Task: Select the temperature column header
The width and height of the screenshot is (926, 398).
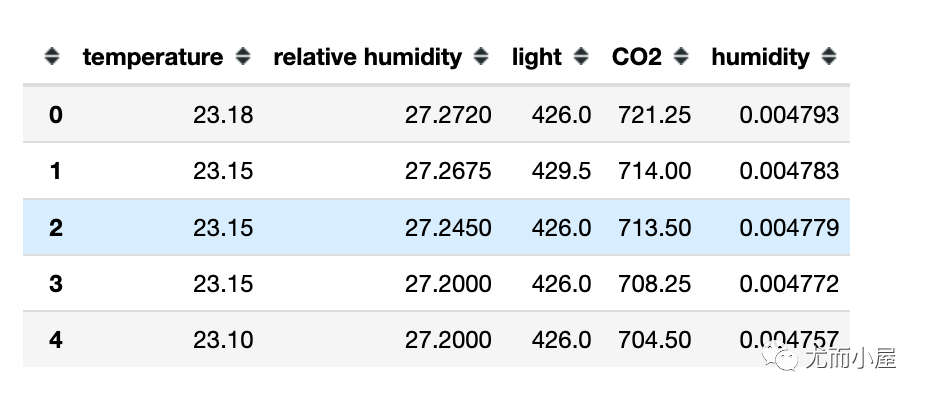Action: pos(153,57)
